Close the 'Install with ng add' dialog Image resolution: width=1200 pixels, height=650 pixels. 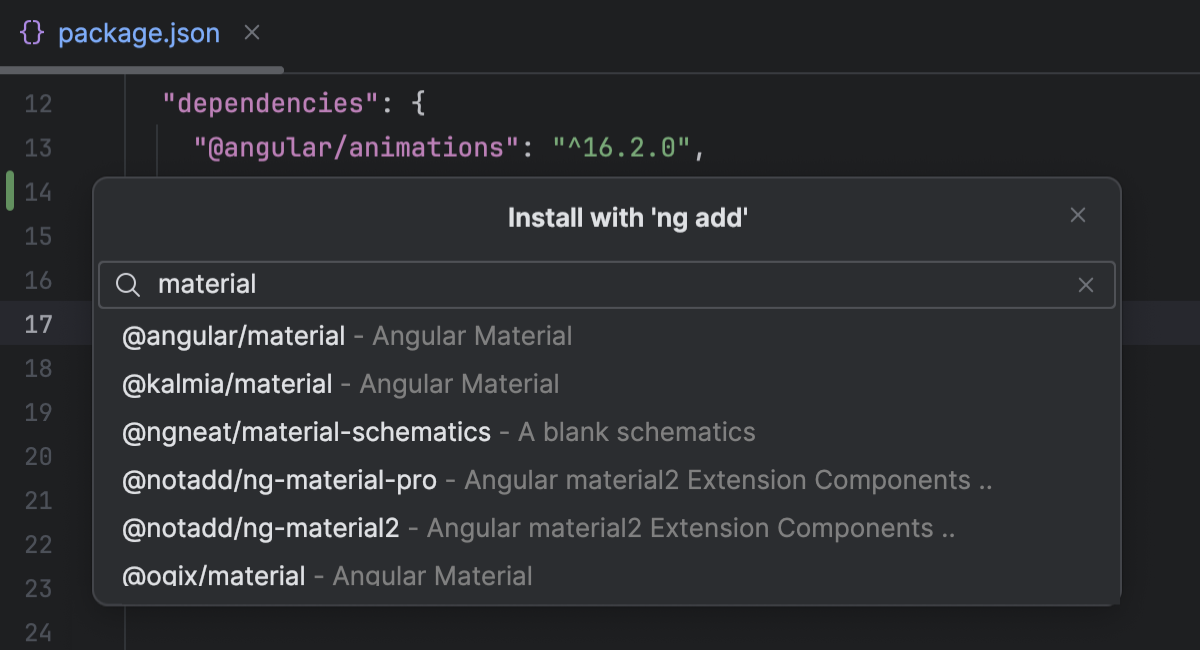point(1078,214)
